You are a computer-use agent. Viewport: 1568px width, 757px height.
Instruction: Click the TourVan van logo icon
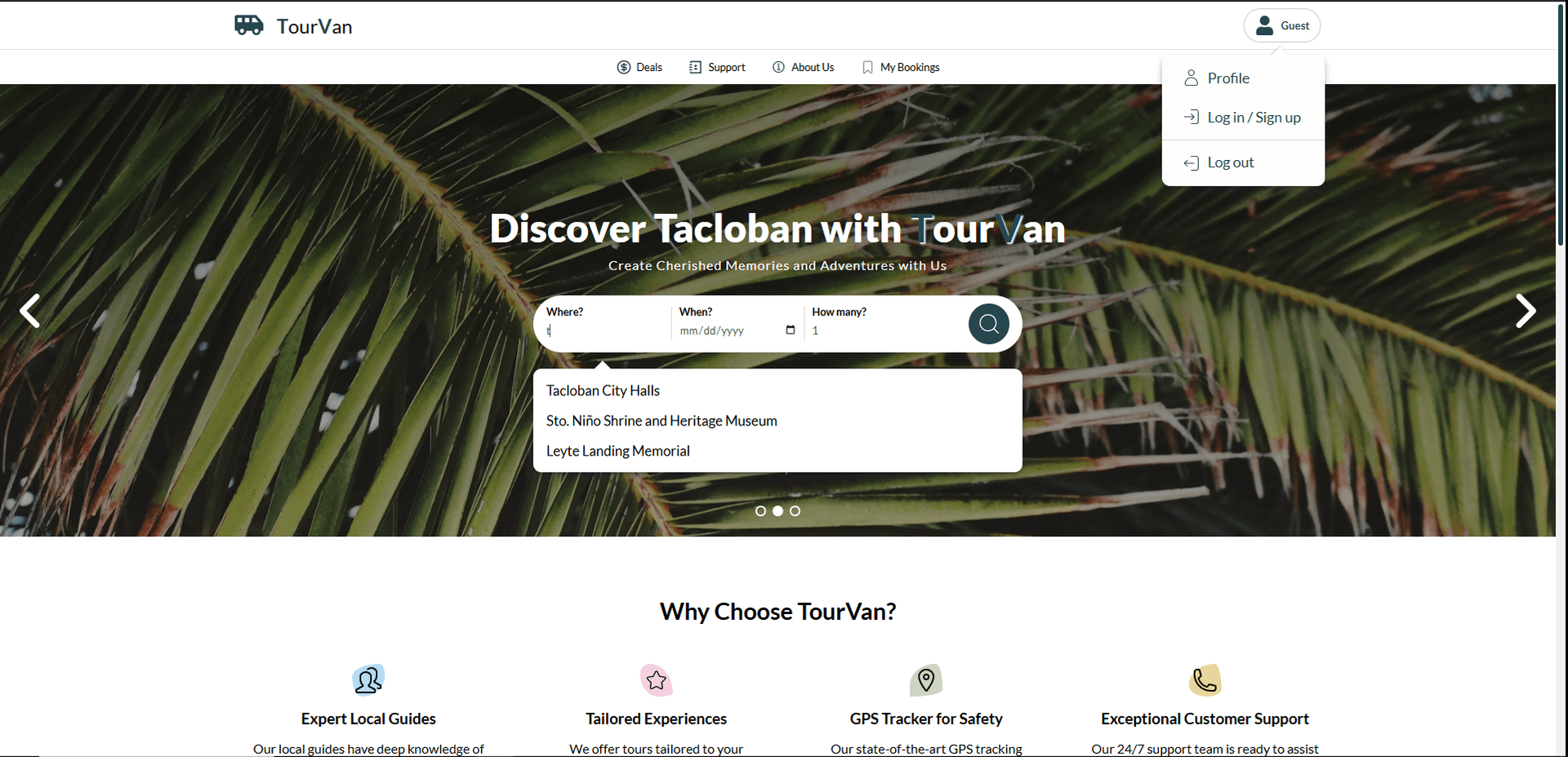click(x=248, y=25)
